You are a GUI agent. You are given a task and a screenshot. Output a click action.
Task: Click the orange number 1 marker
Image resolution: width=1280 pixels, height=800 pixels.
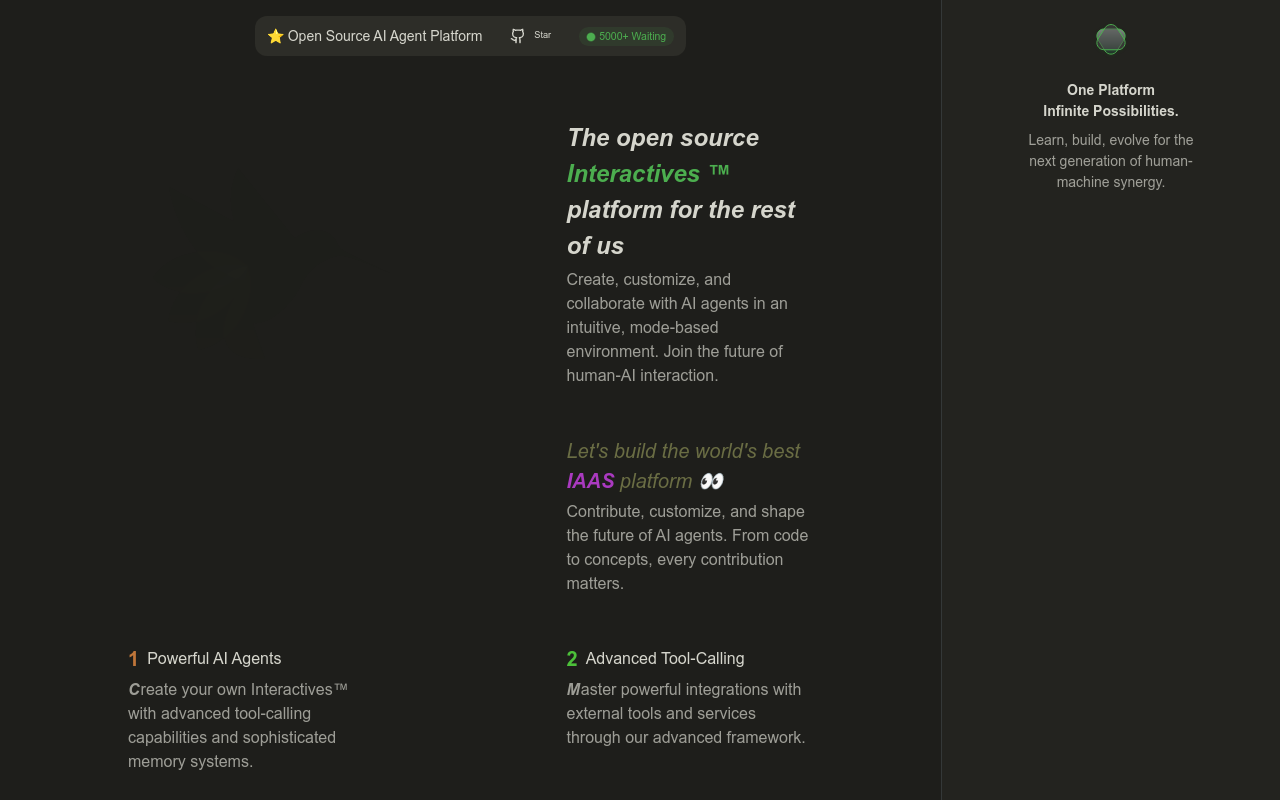(133, 659)
